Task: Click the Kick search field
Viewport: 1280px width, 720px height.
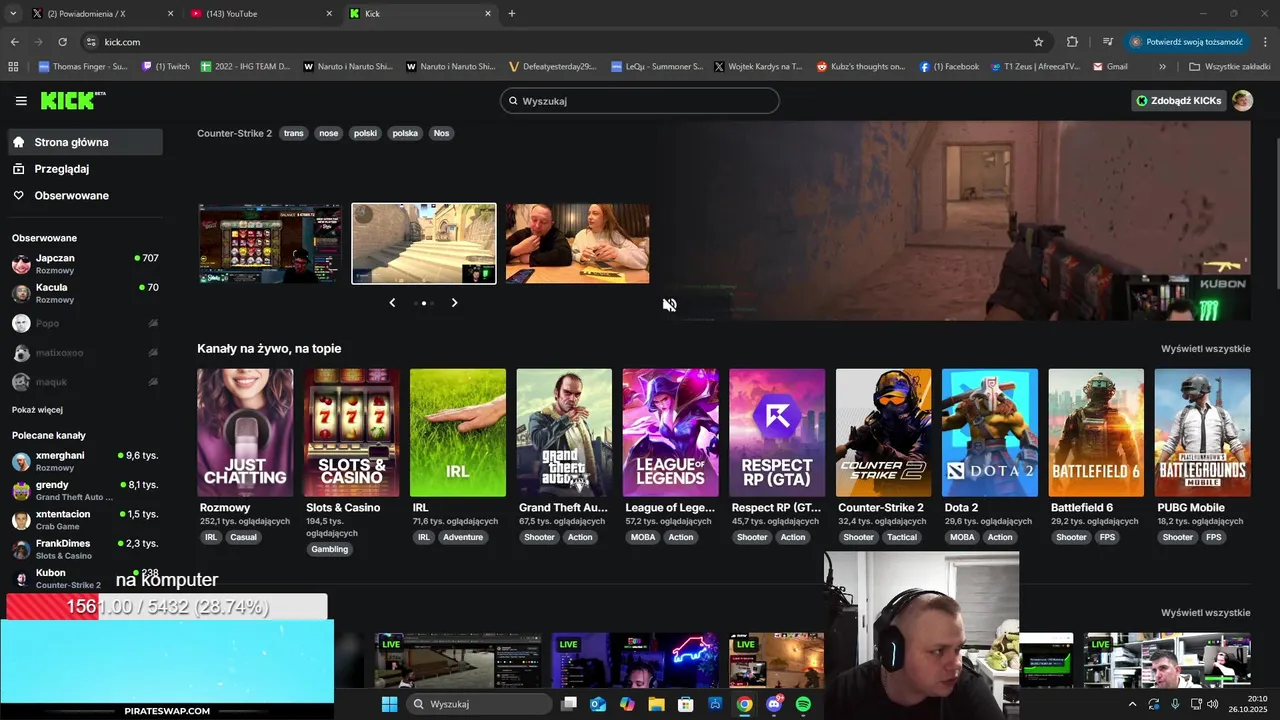Action: 639,101
